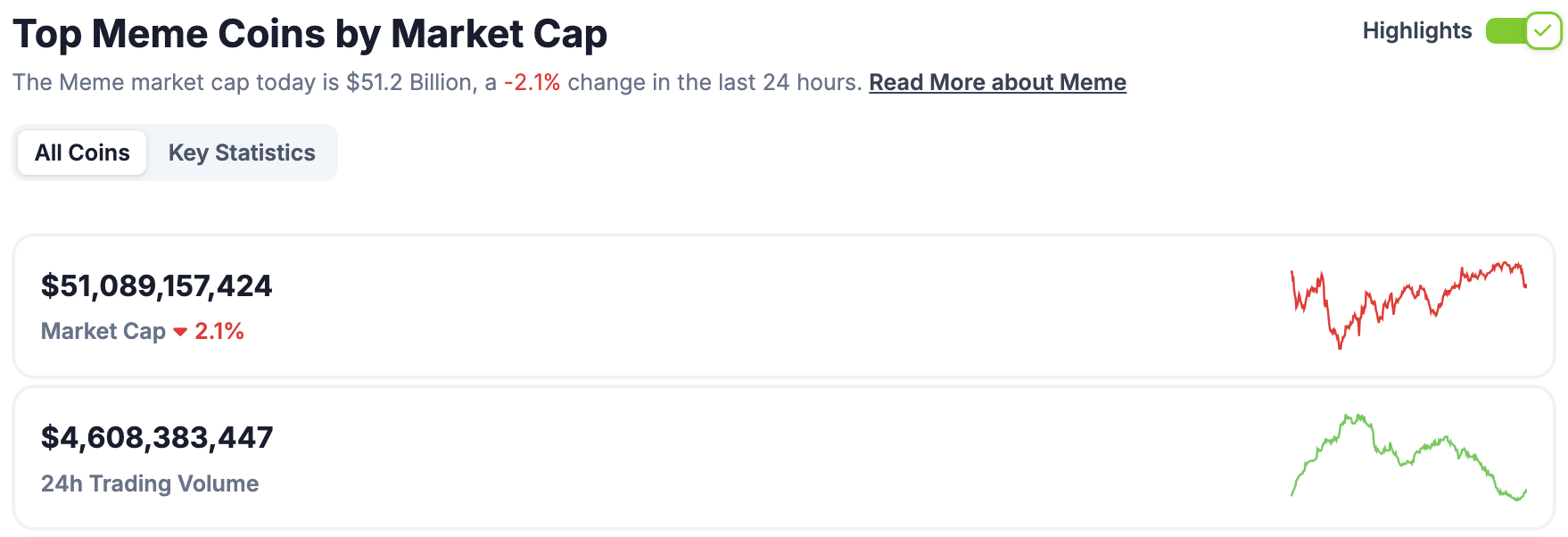Click the red down-caret beside Market Cap
Viewport: 1568px width, 537px height.
point(180,332)
